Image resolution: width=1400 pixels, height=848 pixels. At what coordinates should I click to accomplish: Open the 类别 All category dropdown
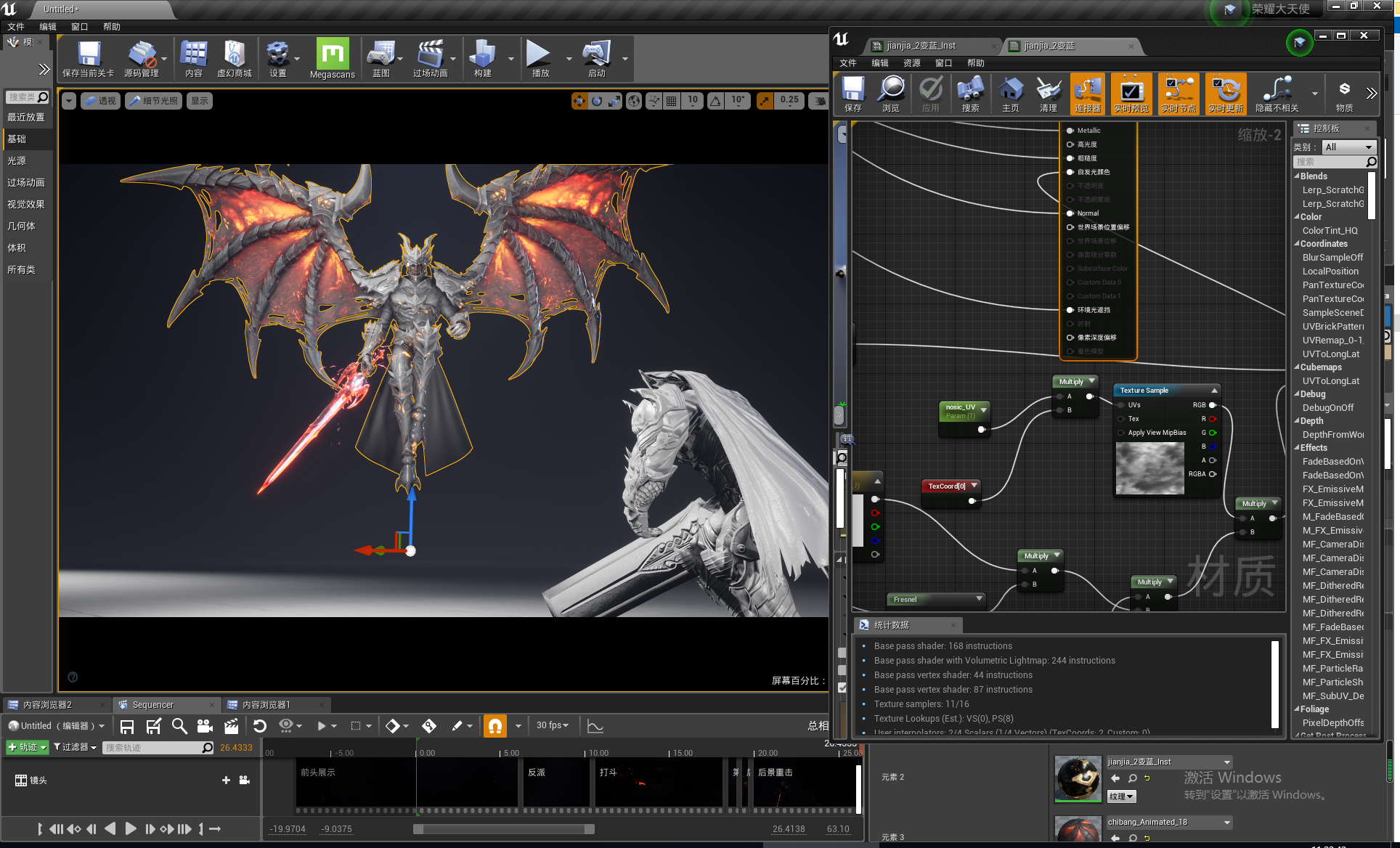pos(1348,147)
